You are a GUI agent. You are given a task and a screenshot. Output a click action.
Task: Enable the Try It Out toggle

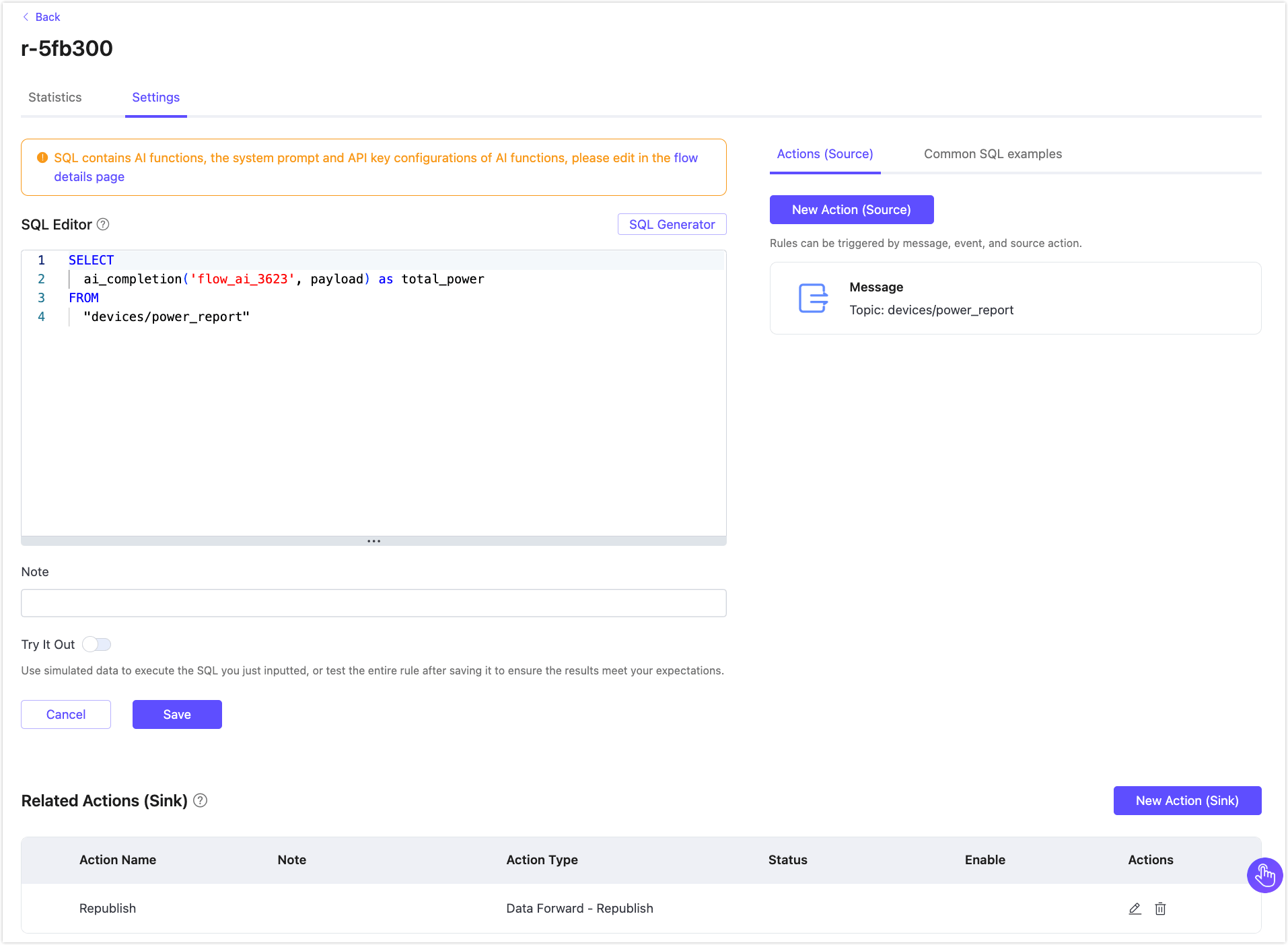coord(97,644)
